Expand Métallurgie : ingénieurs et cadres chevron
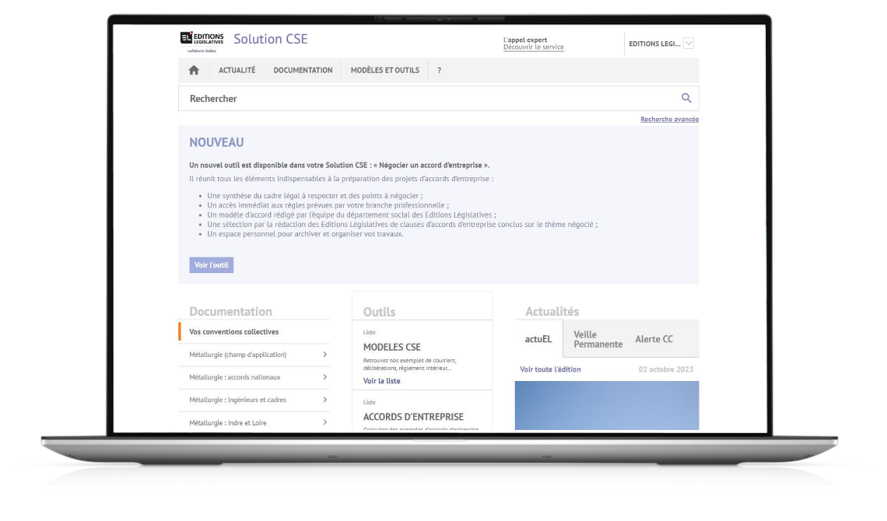This screenshot has width=887, height=521. [325, 400]
